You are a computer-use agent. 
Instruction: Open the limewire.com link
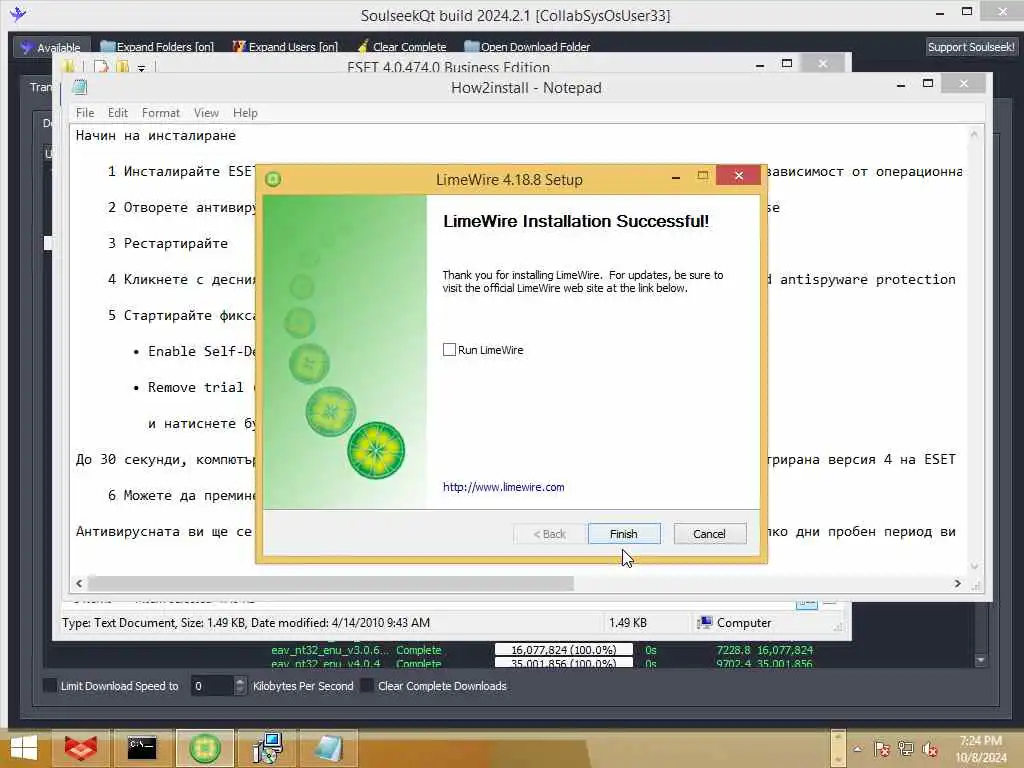pos(504,487)
